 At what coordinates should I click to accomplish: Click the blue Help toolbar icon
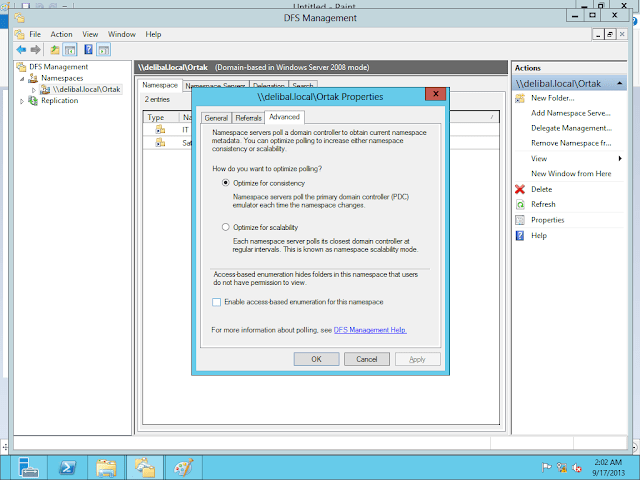coord(88,49)
